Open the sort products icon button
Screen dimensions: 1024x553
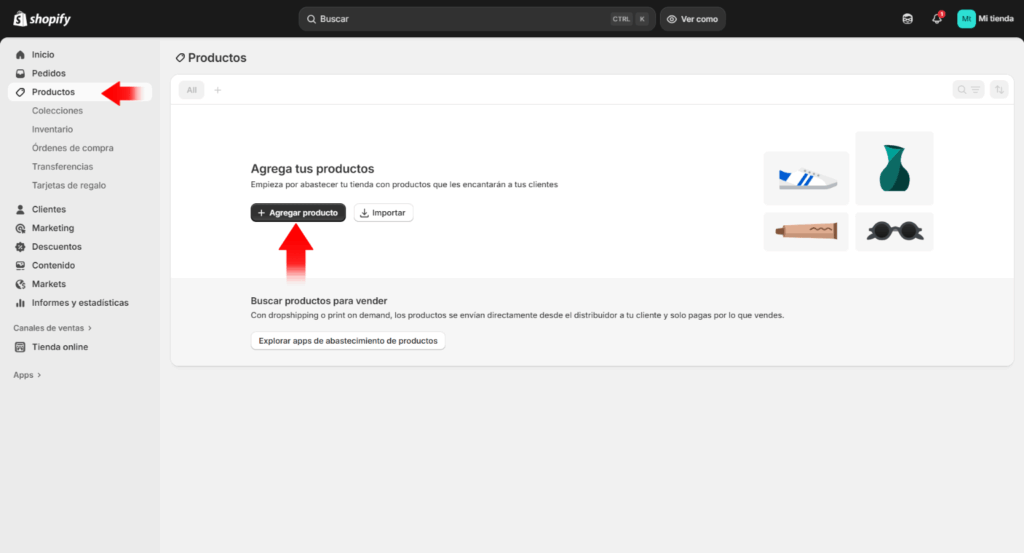click(999, 90)
